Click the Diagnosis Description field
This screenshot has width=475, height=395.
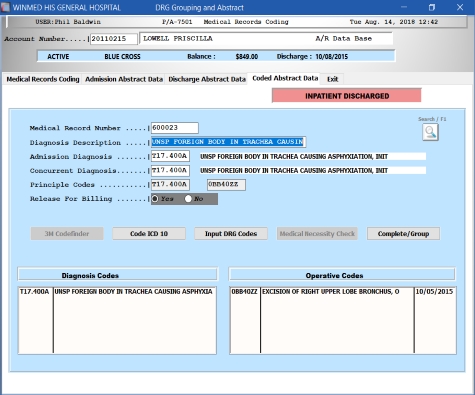pyautogui.click(x=228, y=142)
